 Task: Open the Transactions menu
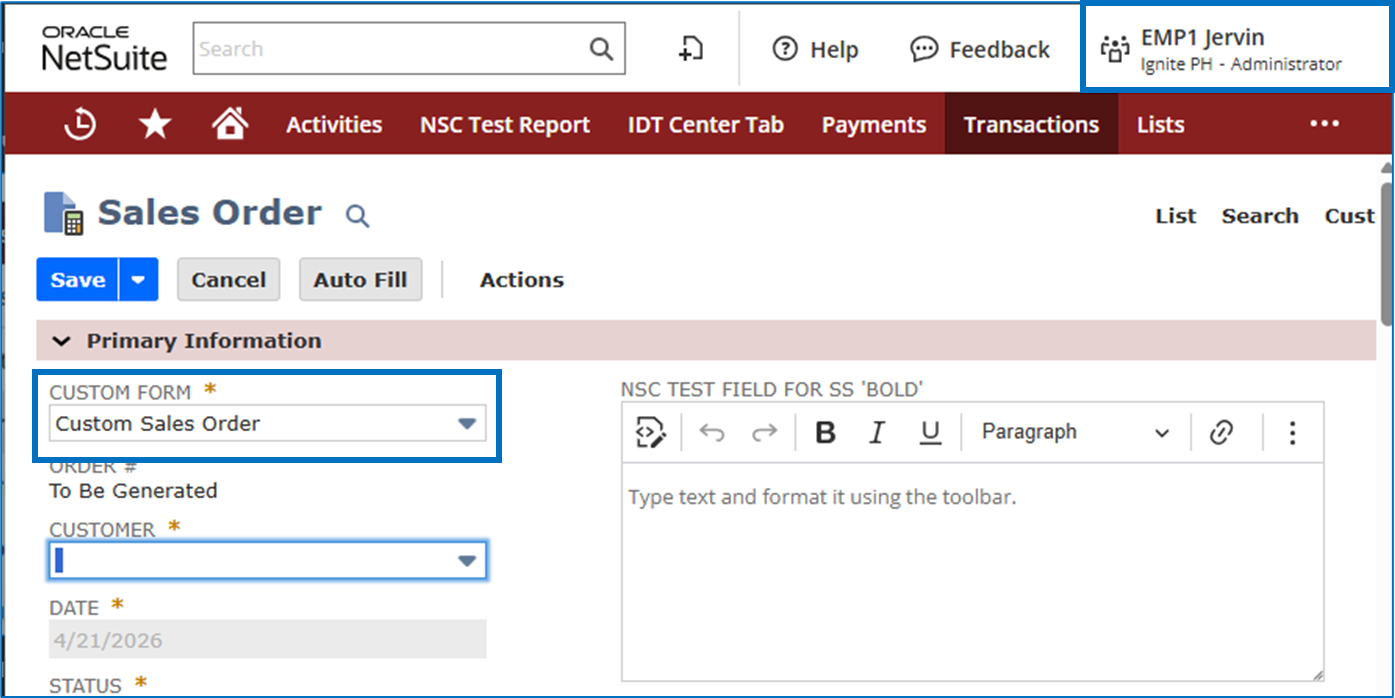(x=1031, y=124)
